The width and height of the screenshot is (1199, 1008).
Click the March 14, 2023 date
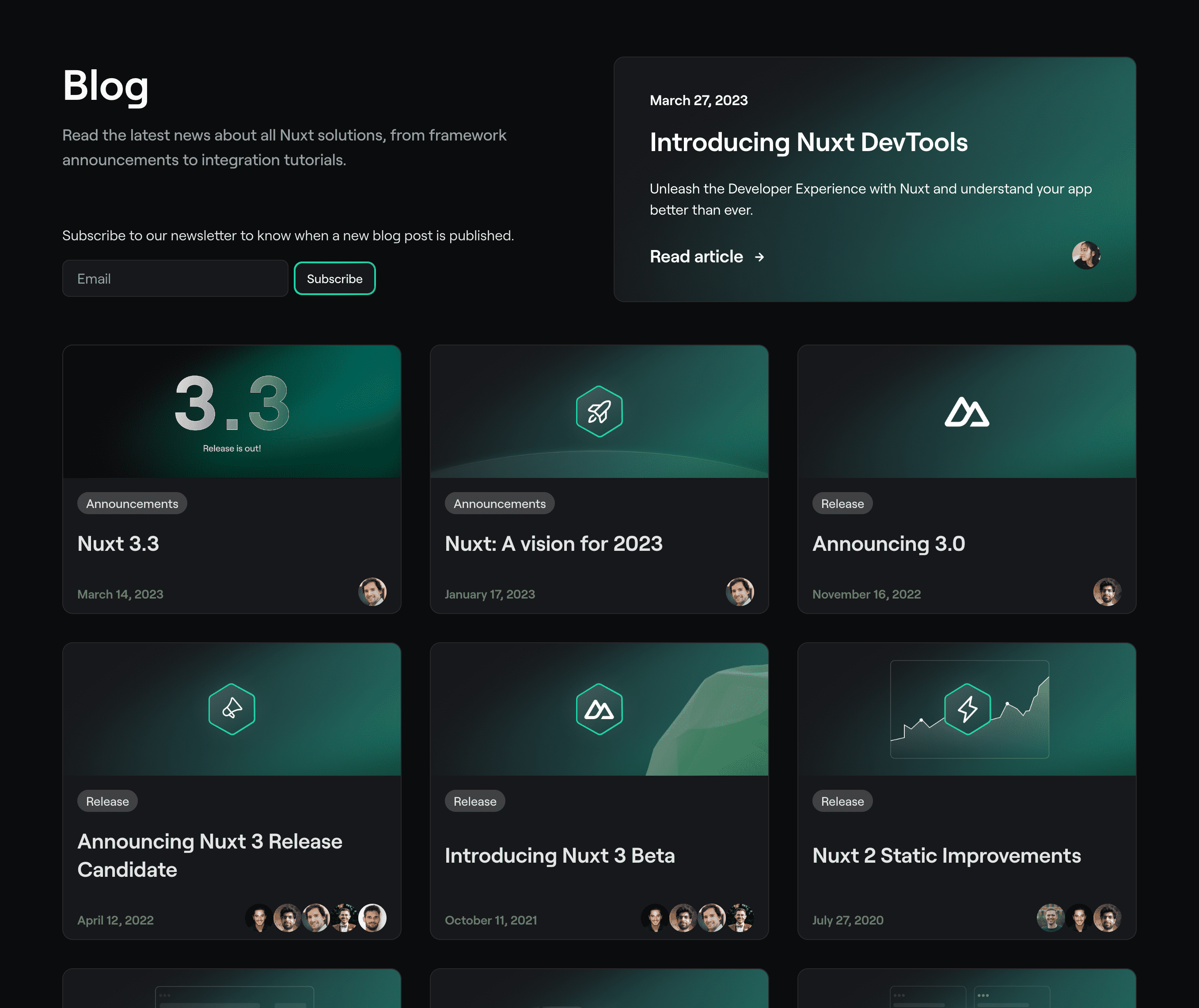pos(120,594)
